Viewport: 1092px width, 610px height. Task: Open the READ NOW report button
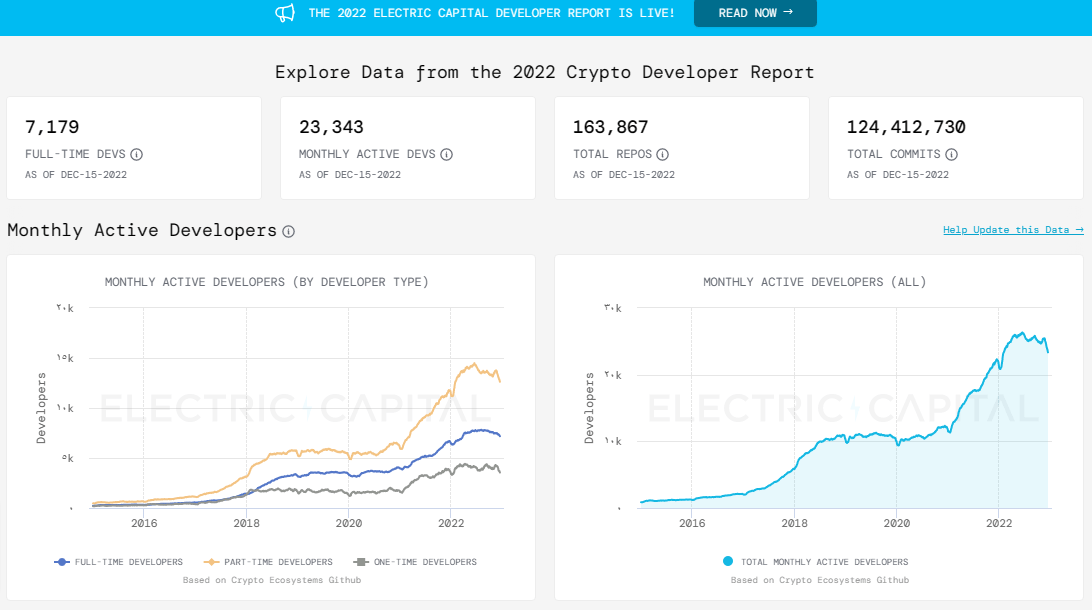[x=755, y=13]
